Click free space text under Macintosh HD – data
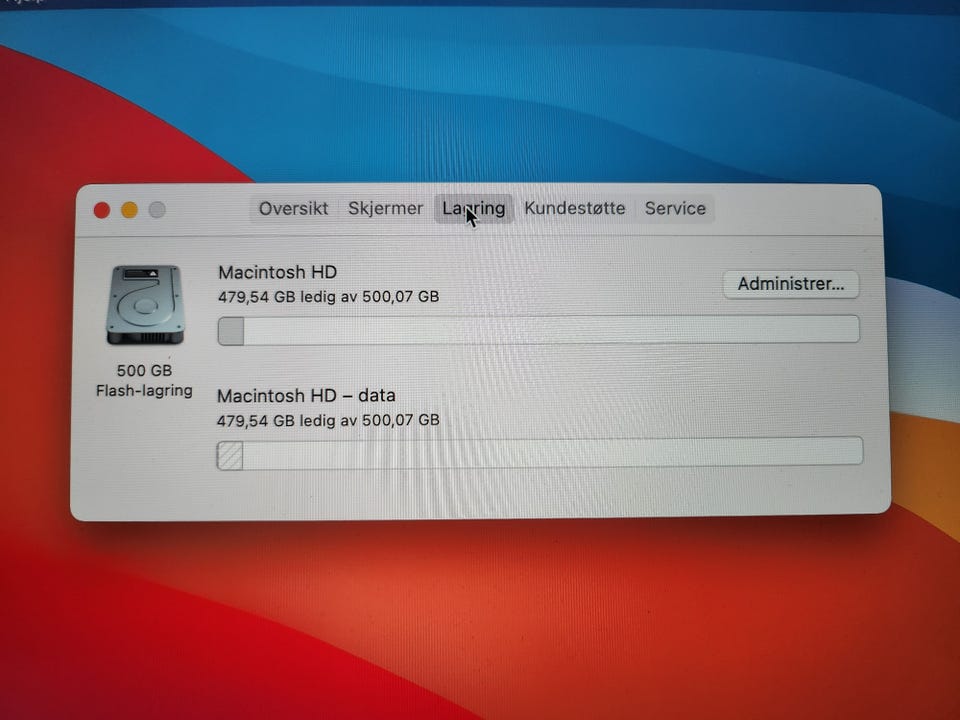The height and width of the screenshot is (720, 960). pyautogui.click(x=328, y=421)
